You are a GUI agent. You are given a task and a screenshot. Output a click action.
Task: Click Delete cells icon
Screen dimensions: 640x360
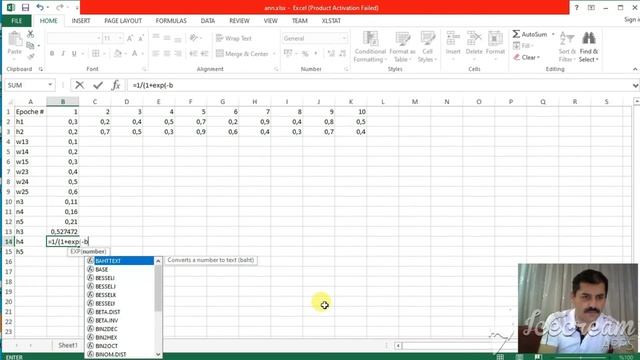point(474,46)
